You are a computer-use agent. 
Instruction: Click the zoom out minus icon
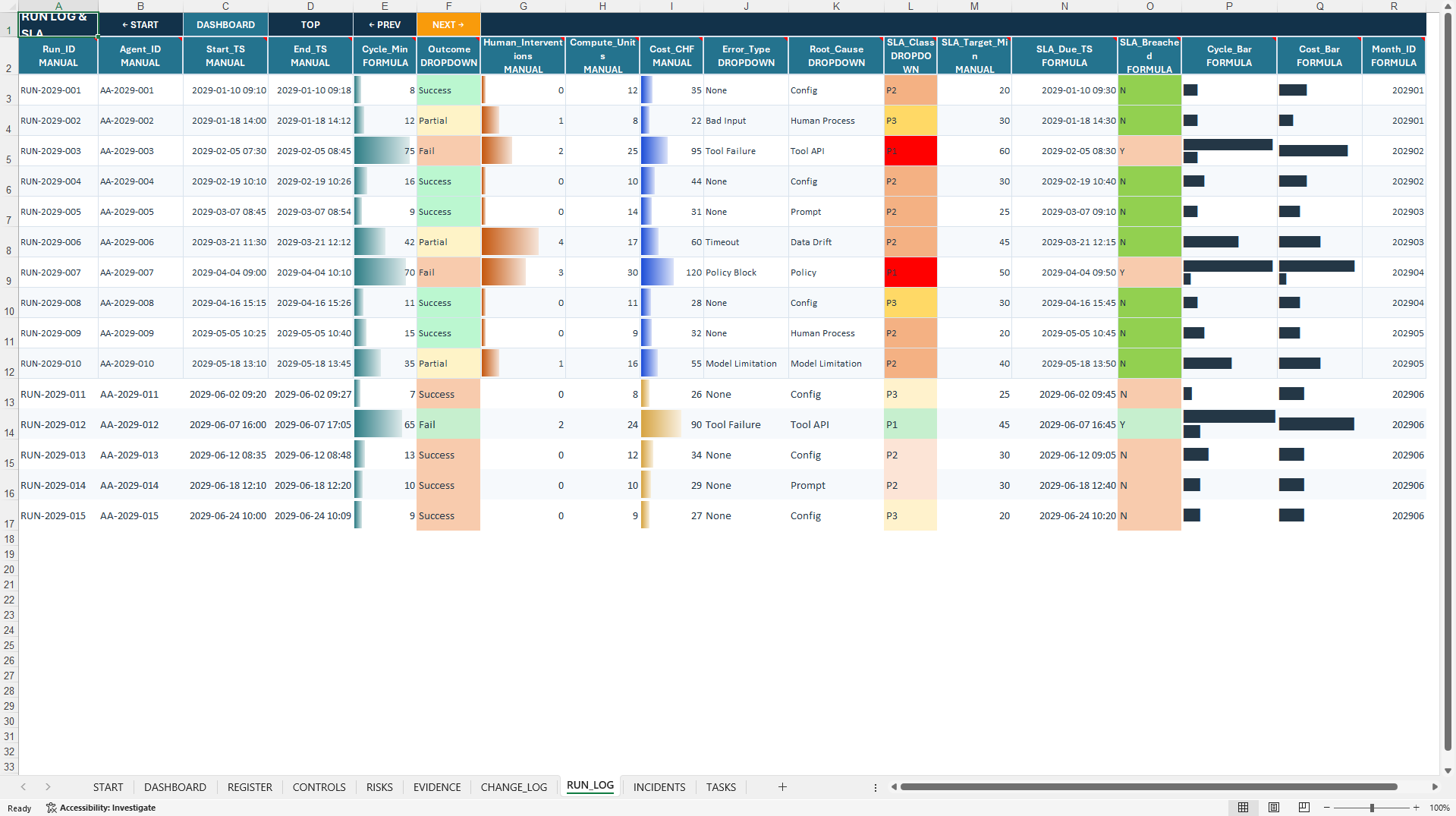(1327, 808)
